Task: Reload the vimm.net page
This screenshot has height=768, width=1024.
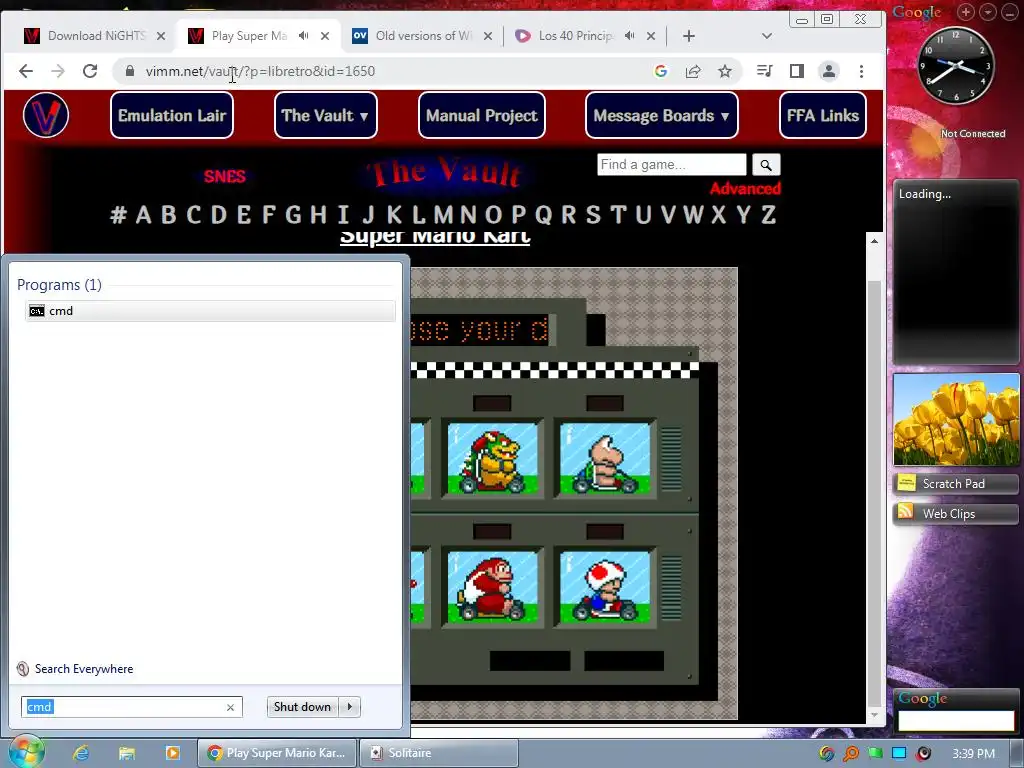Action: [x=90, y=71]
